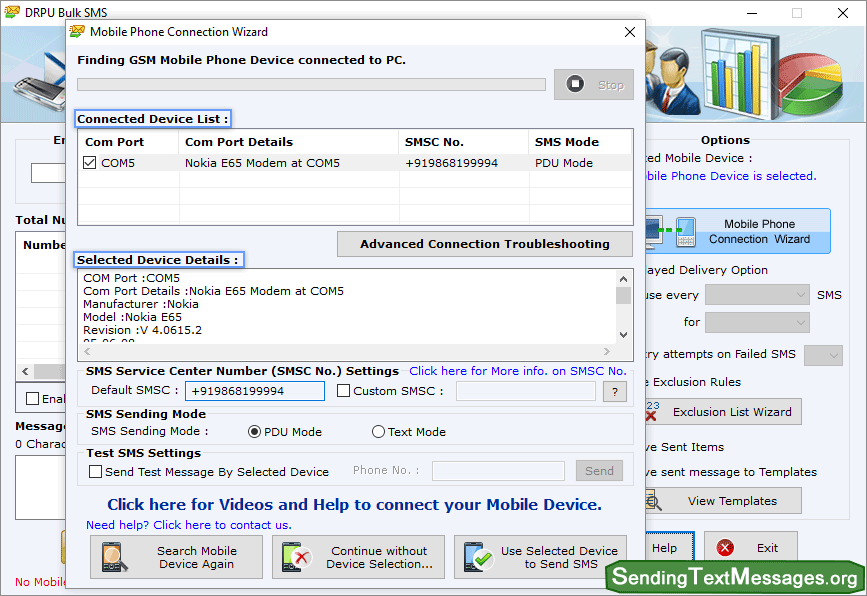Click the device search progress bar
Image resolution: width=867 pixels, height=596 pixels.
tap(311, 84)
